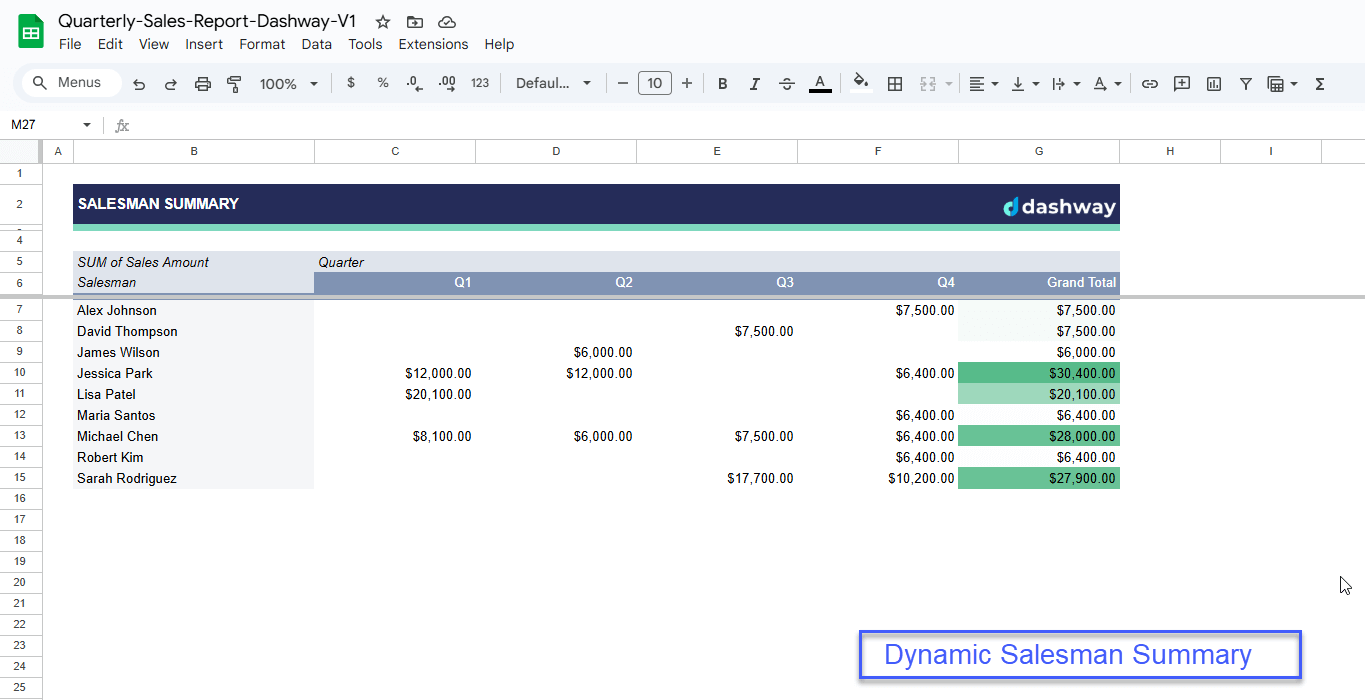This screenshot has width=1365, height=700.
Task: Insert a link
Action: tap(1150, 84)
